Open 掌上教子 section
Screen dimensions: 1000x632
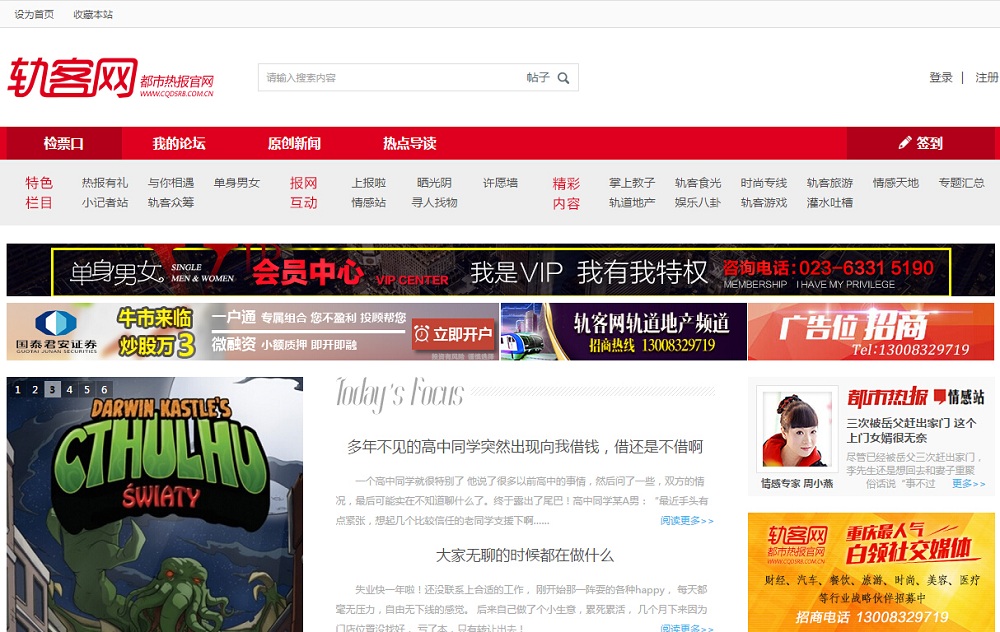click(632, 183)
